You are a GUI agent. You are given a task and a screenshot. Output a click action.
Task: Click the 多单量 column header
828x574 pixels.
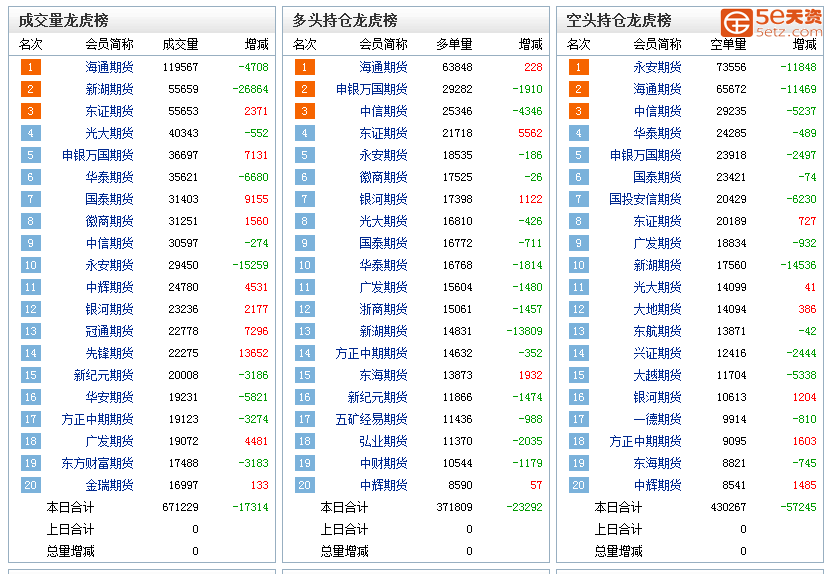coord(454,44)
